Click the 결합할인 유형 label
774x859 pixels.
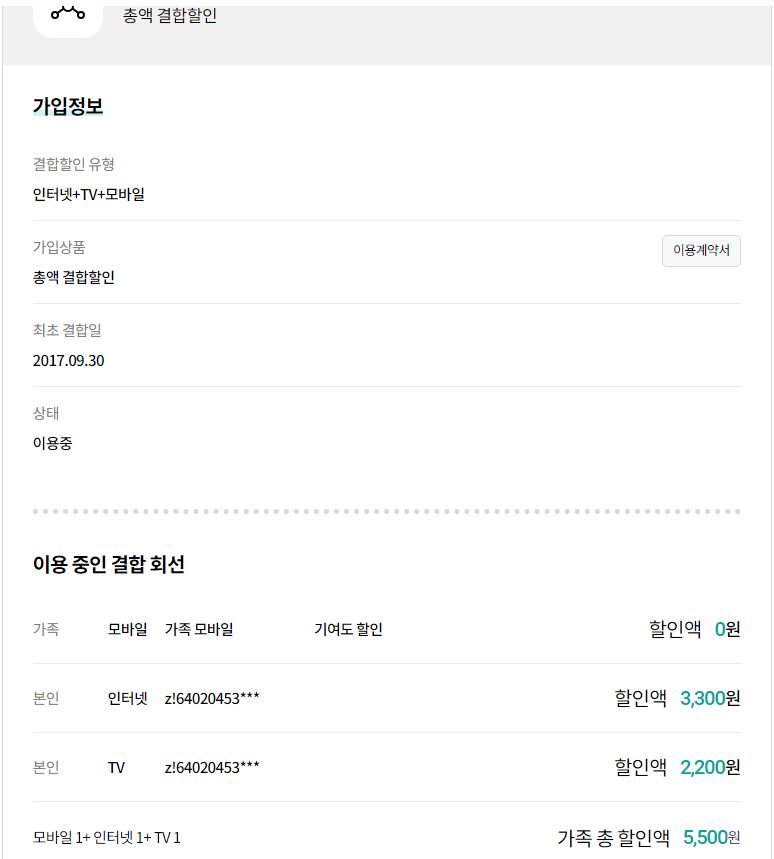click(73, 164)
